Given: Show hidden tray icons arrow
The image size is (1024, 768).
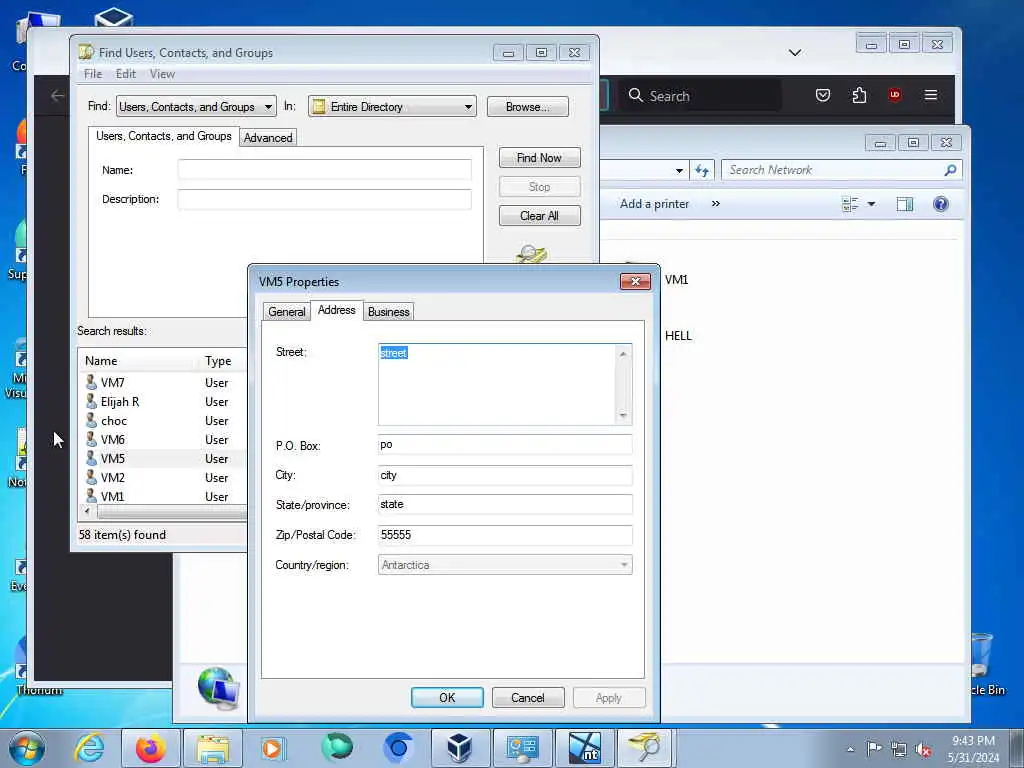Looking at the screenshot, I should (850, 749).
